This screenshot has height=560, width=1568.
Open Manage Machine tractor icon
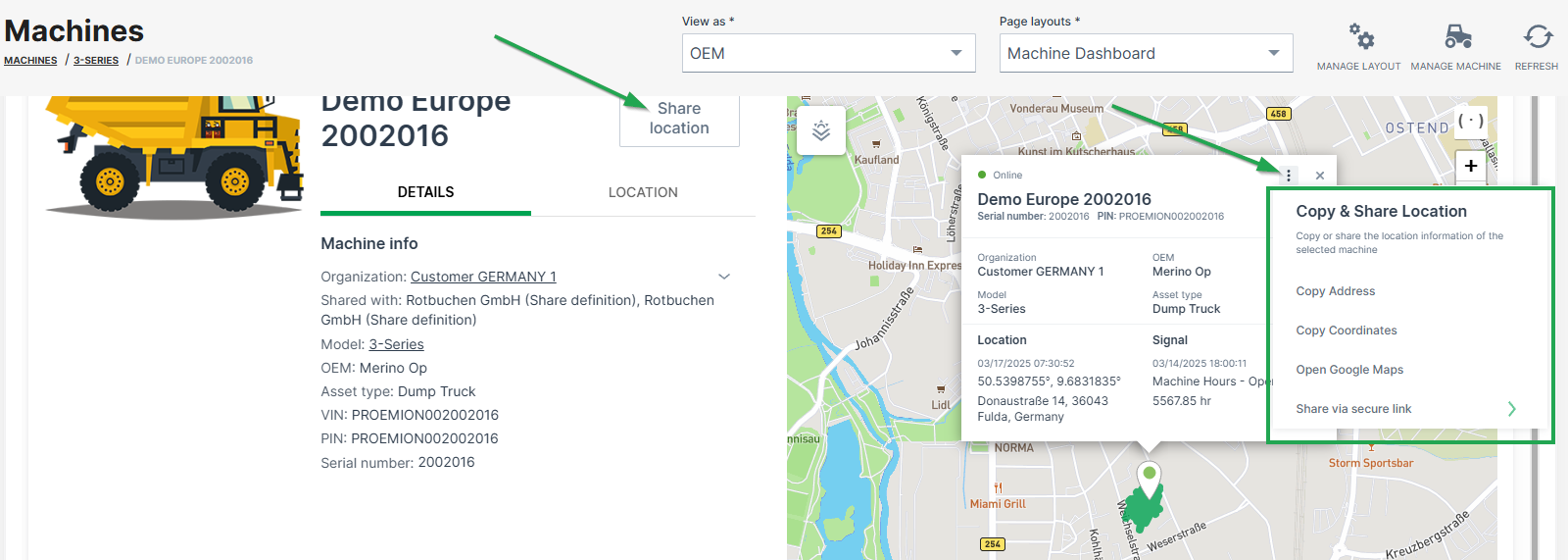[1456, 38]
